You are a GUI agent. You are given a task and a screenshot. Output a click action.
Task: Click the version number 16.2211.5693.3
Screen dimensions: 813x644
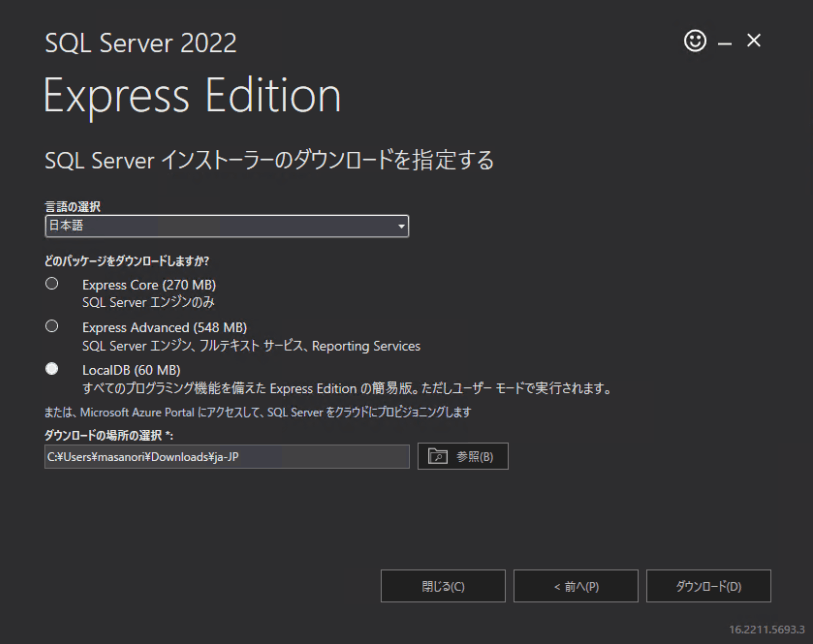[767, 629]
